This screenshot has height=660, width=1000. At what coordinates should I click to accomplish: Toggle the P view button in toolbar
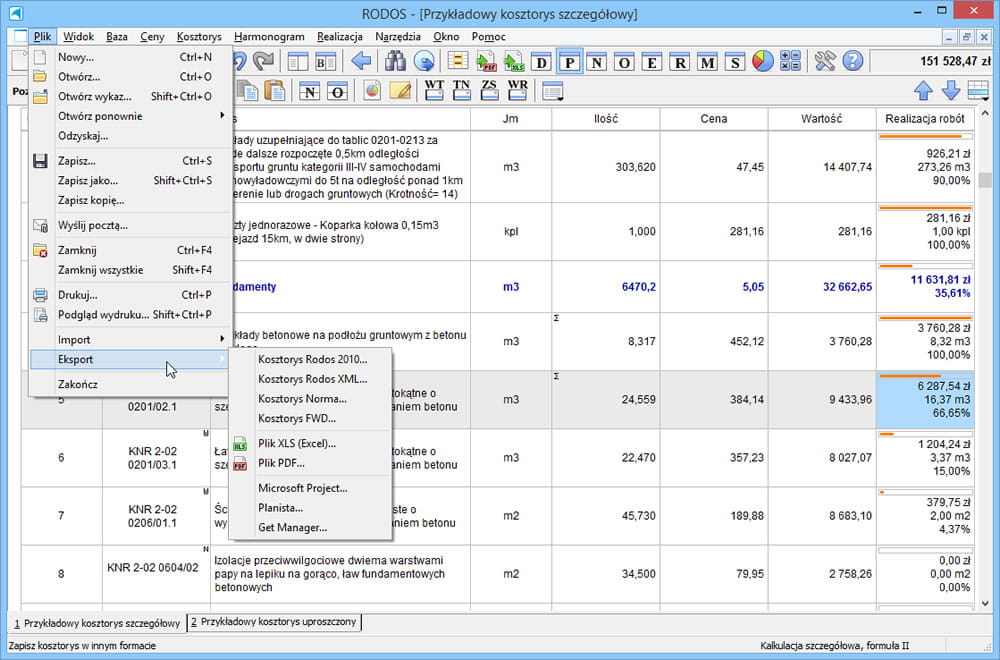coord(570,62)
